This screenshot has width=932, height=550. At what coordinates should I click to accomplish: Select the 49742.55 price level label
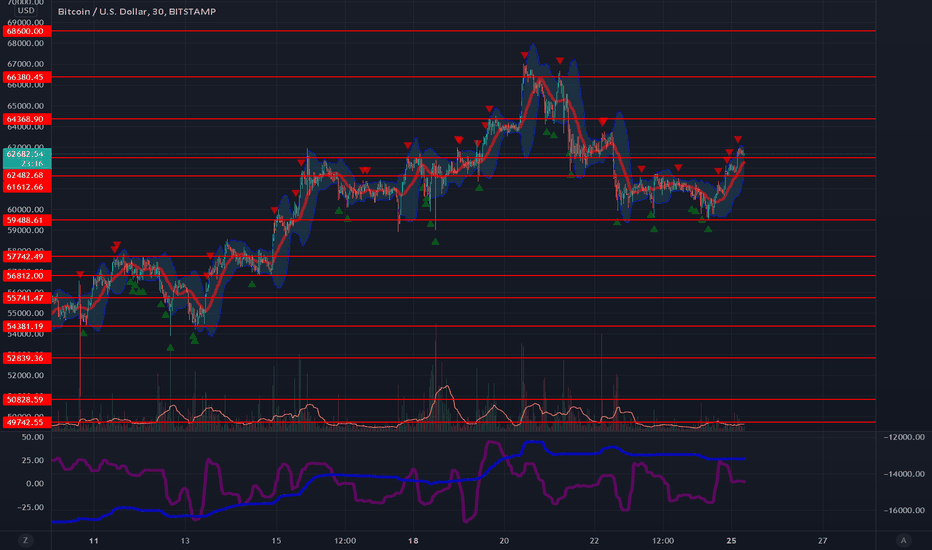(26, 422)
